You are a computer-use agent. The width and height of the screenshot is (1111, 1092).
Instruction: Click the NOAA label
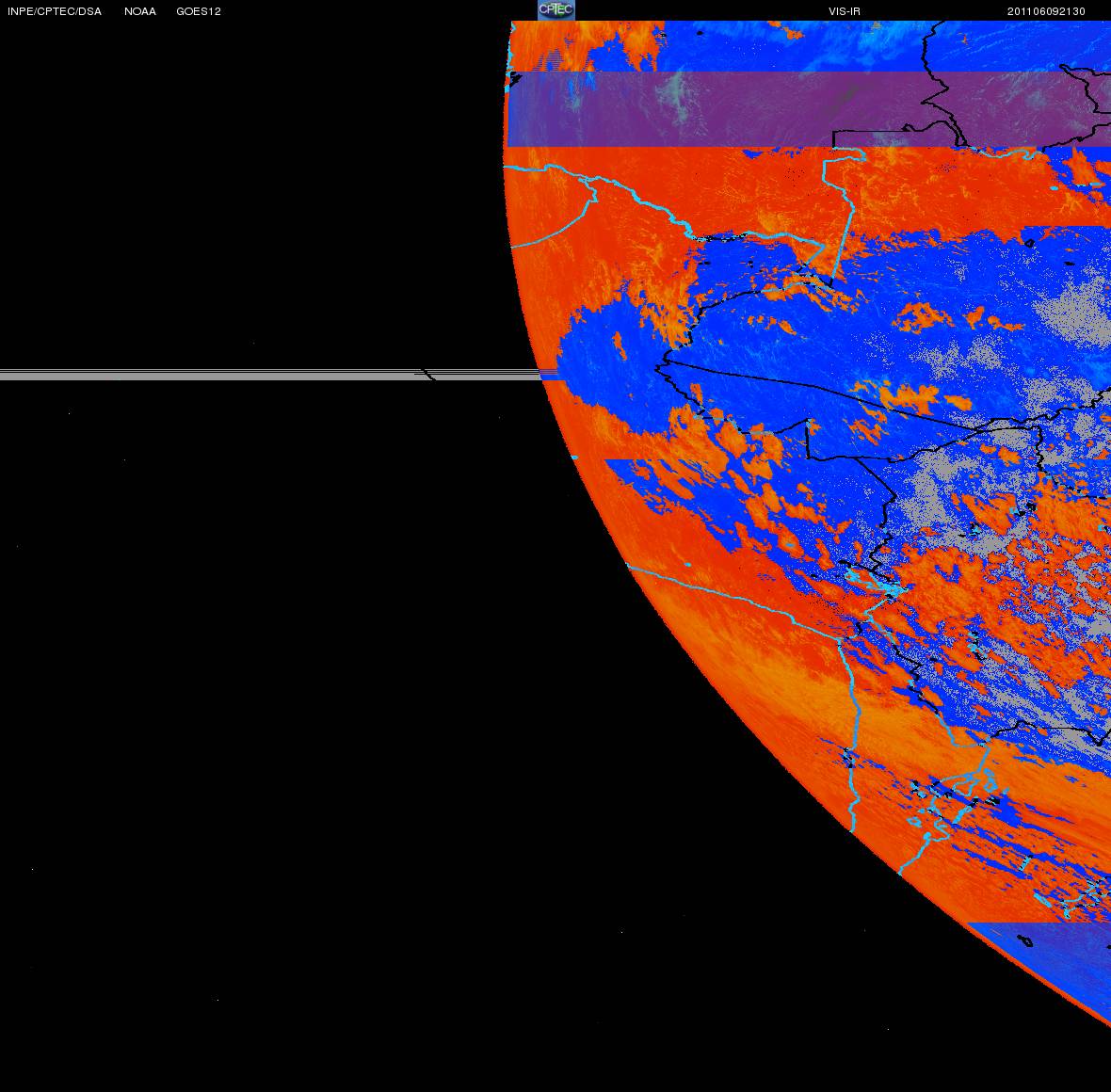(140, 11)
